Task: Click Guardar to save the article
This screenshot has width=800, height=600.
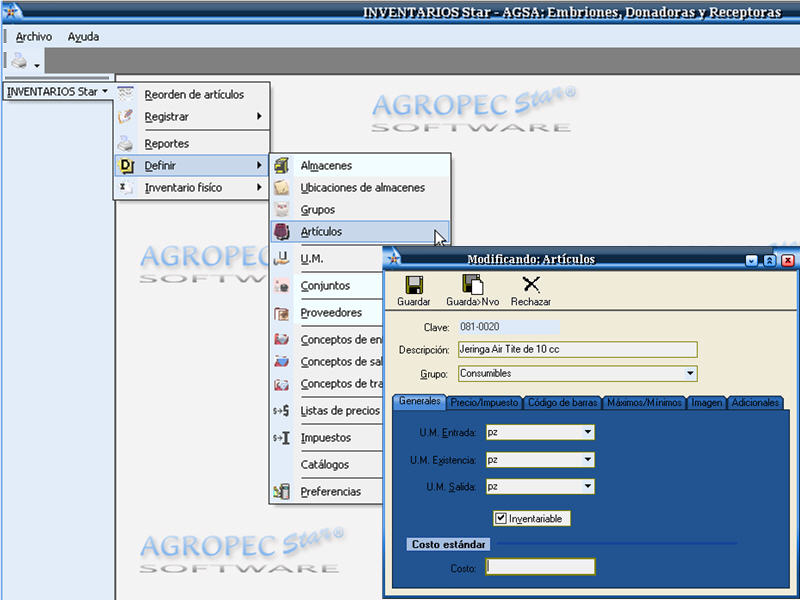Action: click(x=414, y=291)
